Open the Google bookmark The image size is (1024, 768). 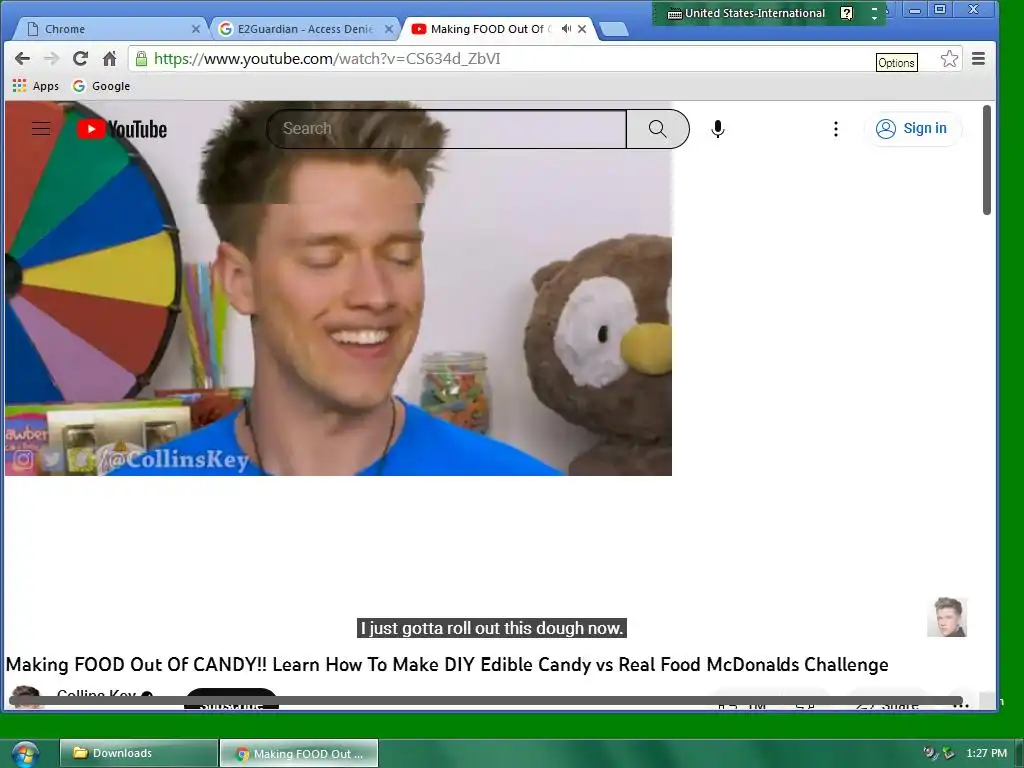(x=101, y=86)
